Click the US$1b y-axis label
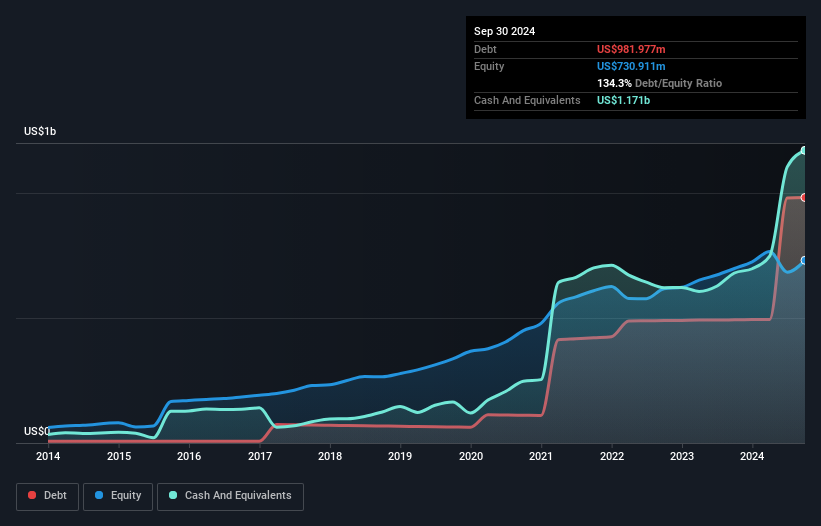 point(40,131)
